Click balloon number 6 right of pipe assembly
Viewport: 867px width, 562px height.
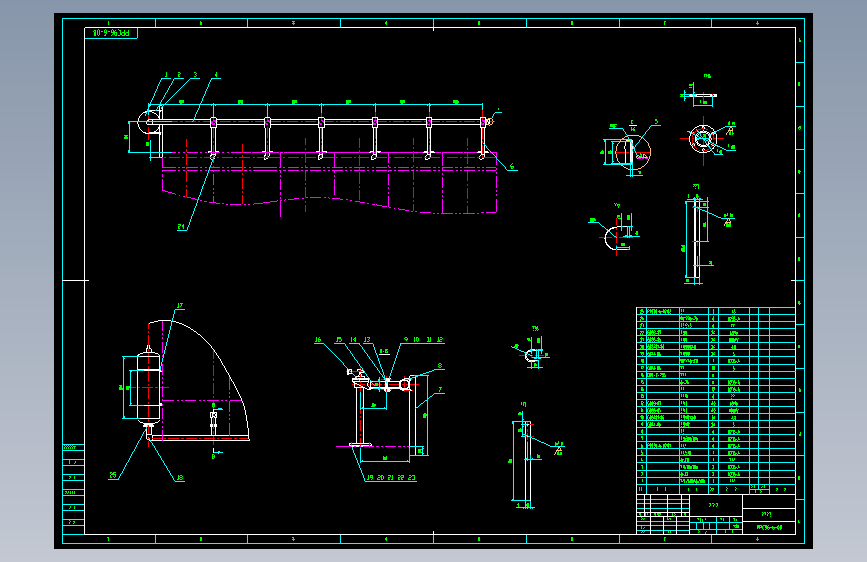point(512,166)
